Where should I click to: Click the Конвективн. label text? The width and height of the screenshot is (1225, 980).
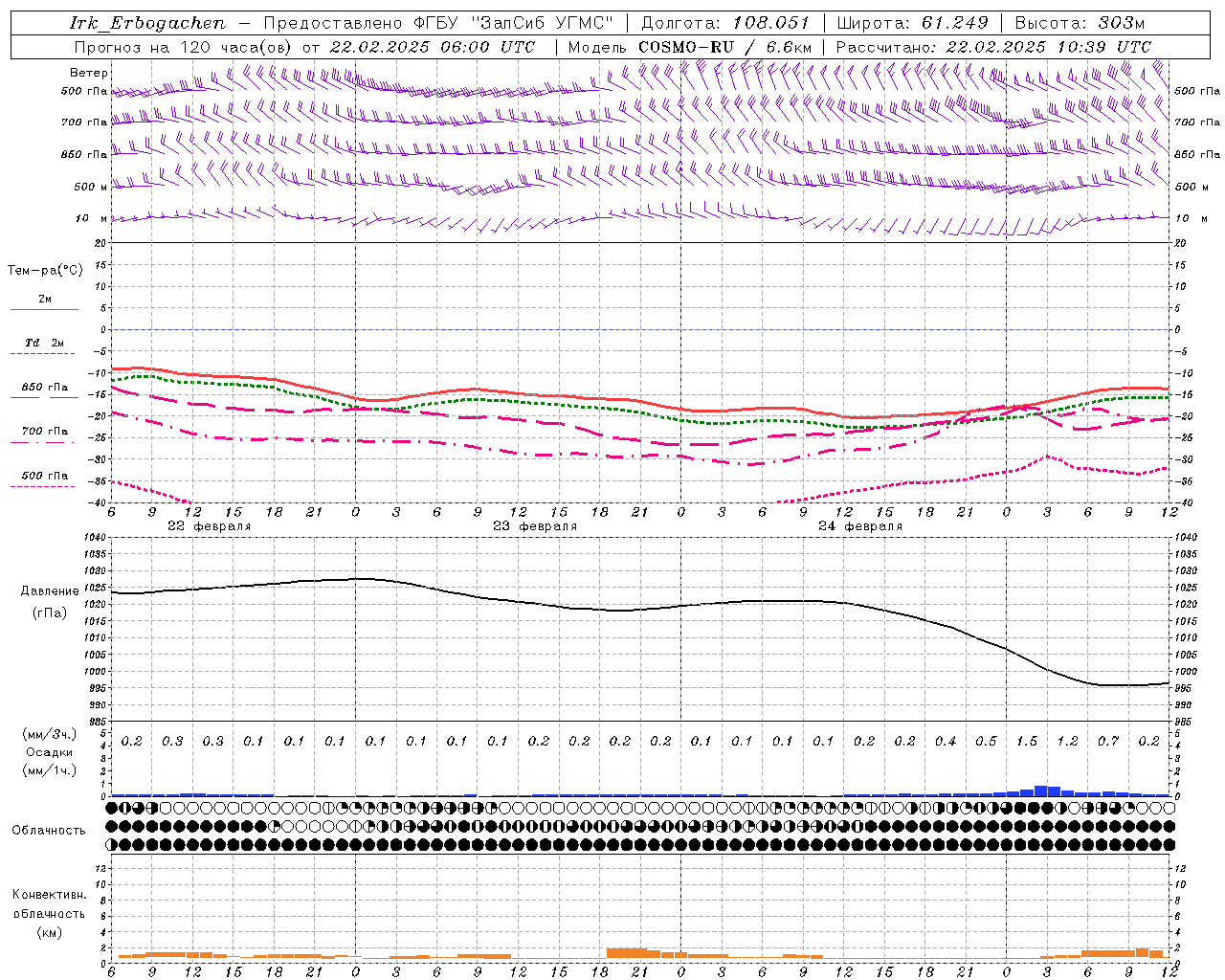49,895
